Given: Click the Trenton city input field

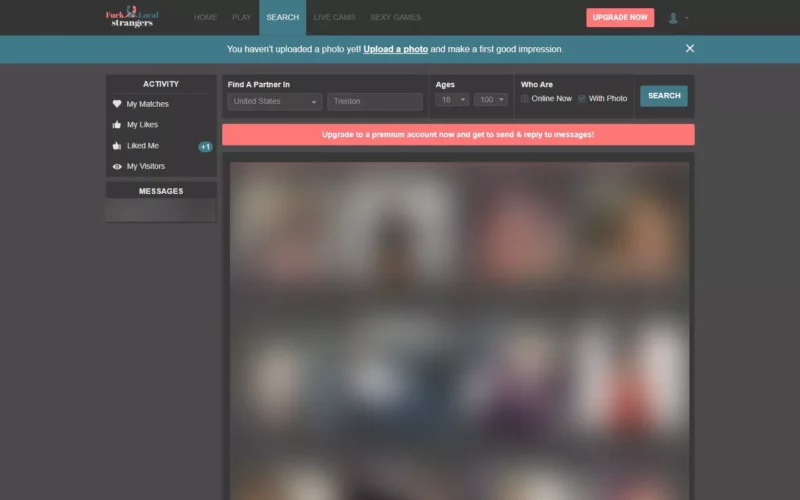Looking at the screenshot, I should (375, 102).
